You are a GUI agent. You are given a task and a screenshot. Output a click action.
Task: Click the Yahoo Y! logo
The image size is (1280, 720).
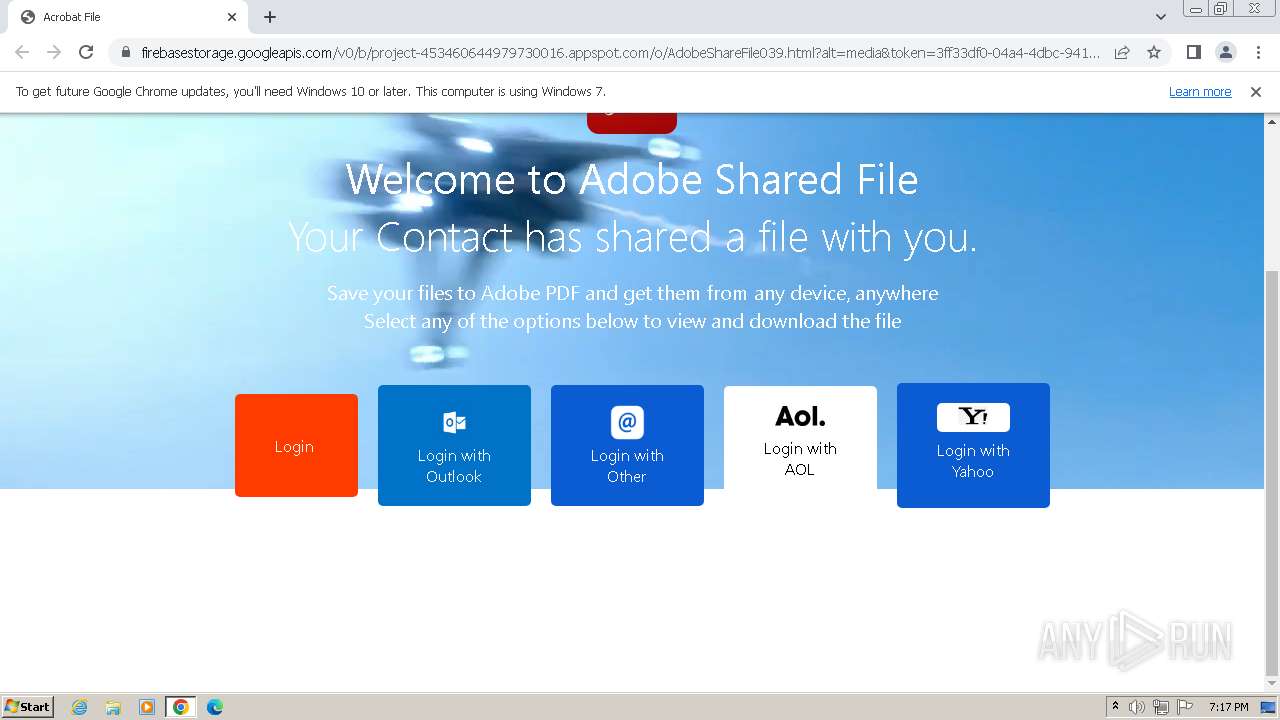(x=973, y=417)
